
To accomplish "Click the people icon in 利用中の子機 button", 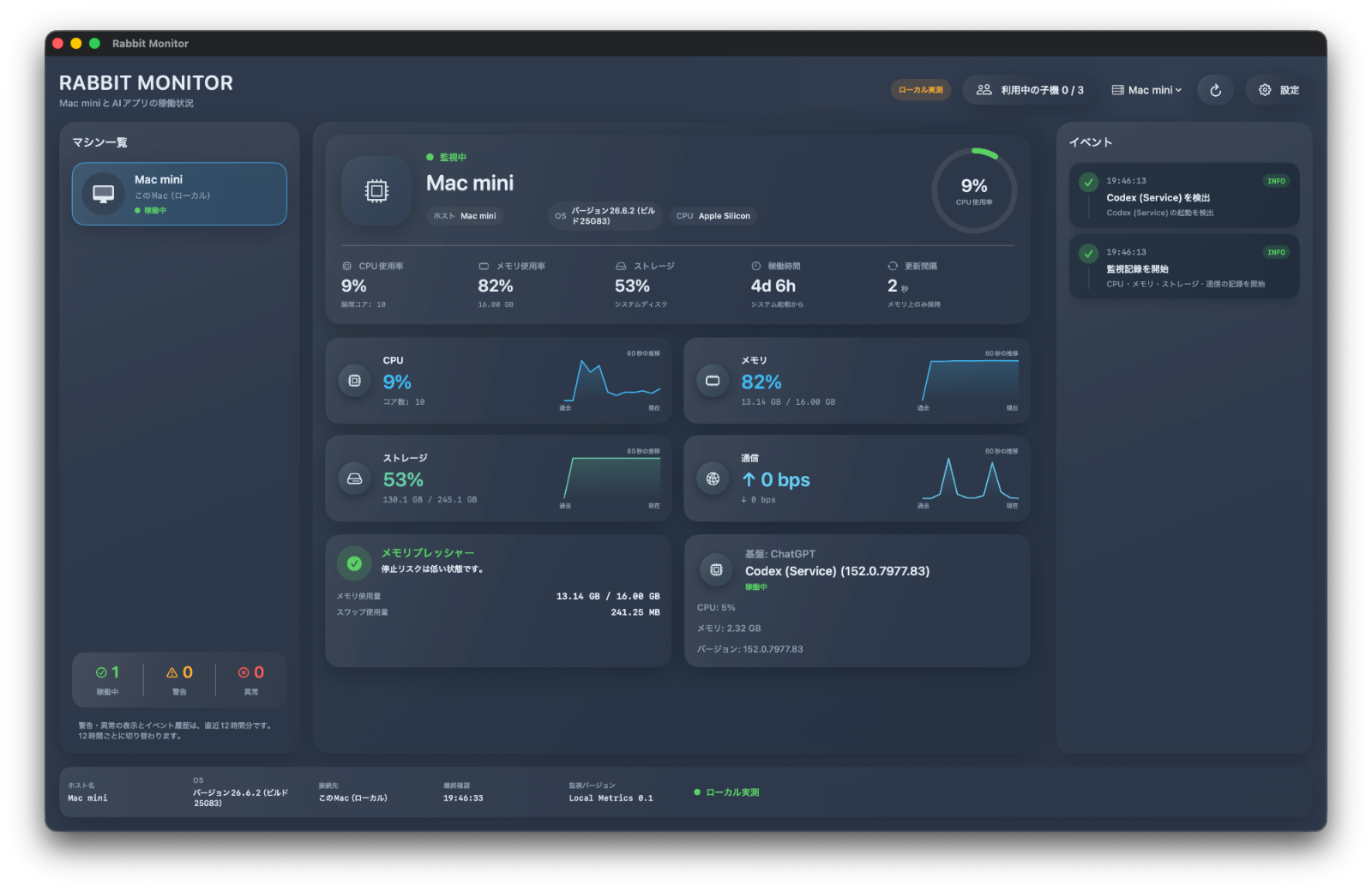I will [984, 90].
